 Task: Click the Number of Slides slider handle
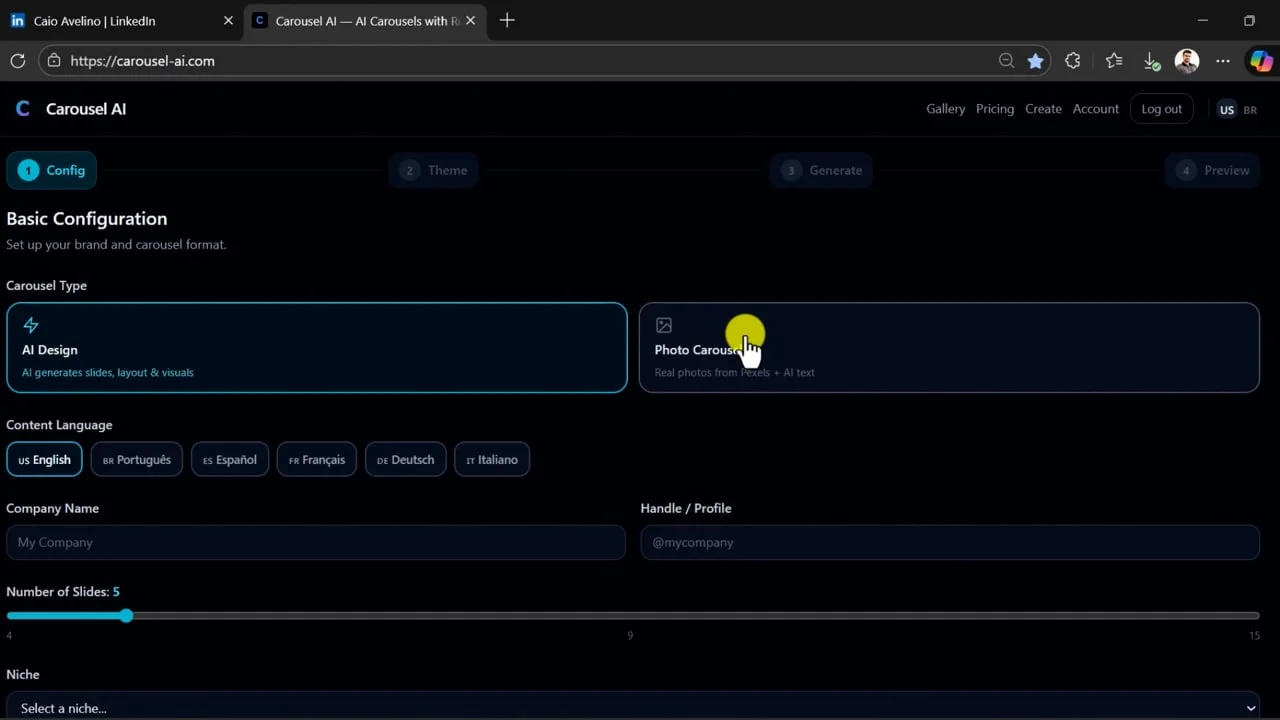coord(126,616)
